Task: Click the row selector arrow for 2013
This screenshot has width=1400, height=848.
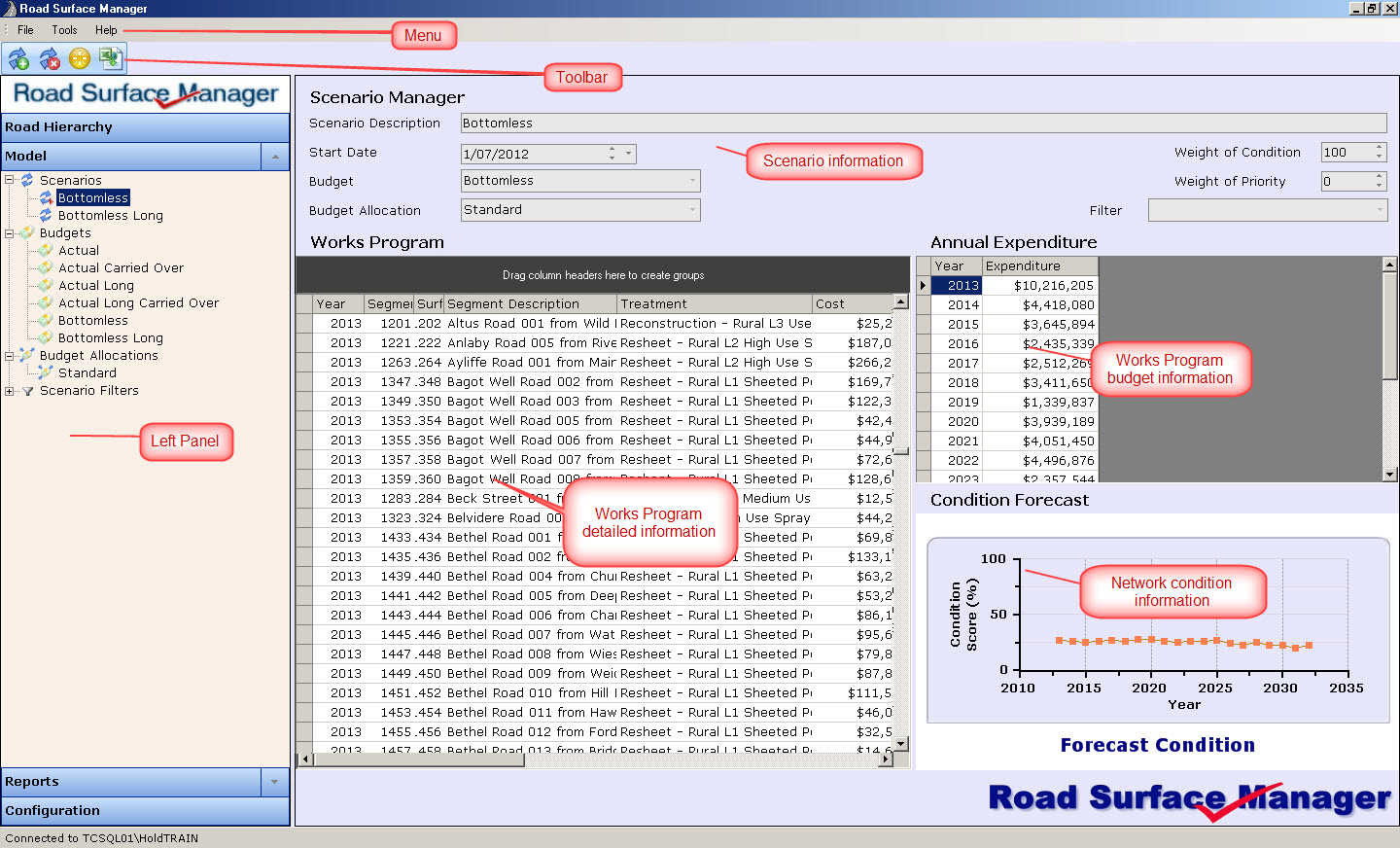Action: point(924,285)
